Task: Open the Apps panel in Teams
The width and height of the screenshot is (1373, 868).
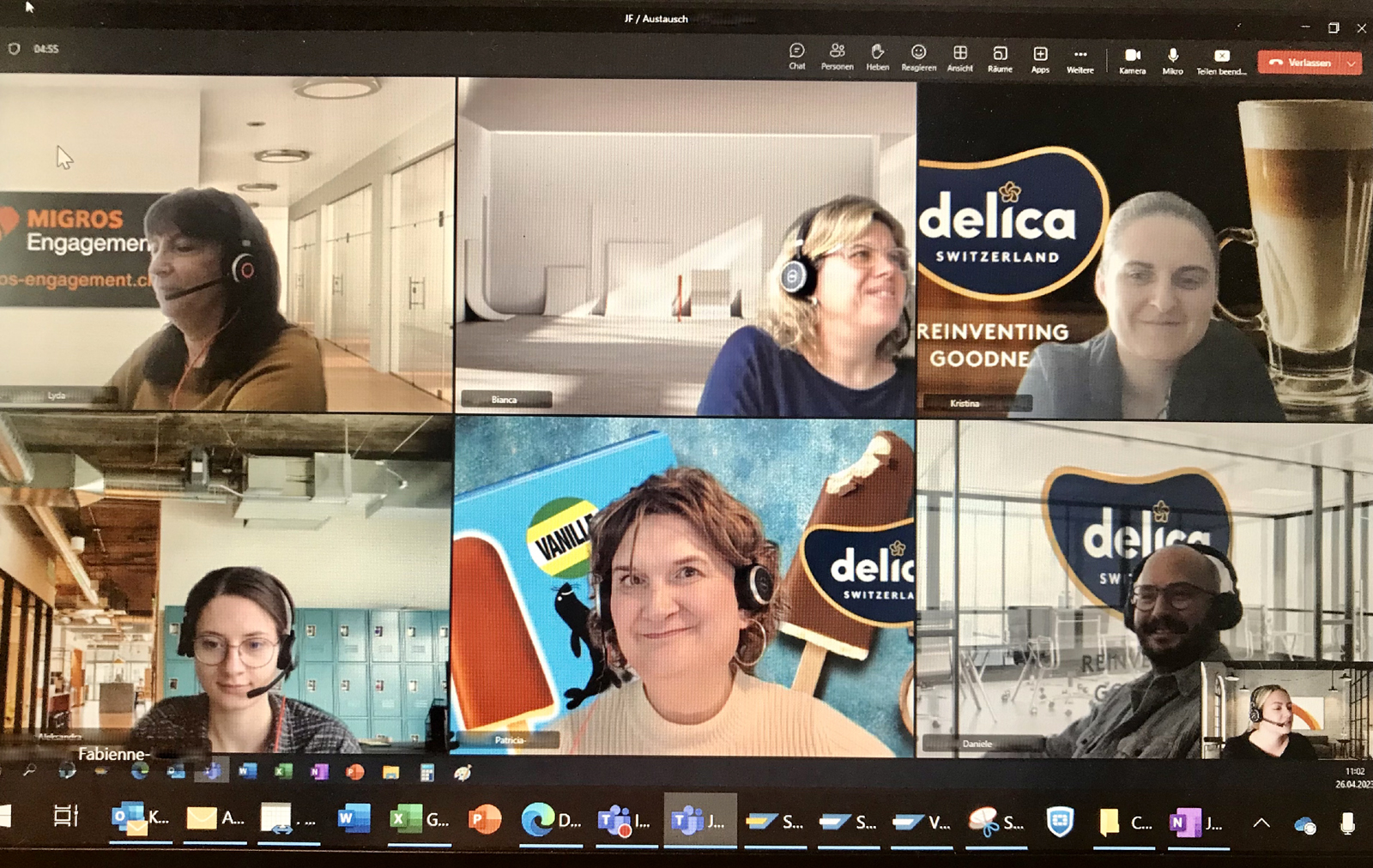Action: 1040,59
